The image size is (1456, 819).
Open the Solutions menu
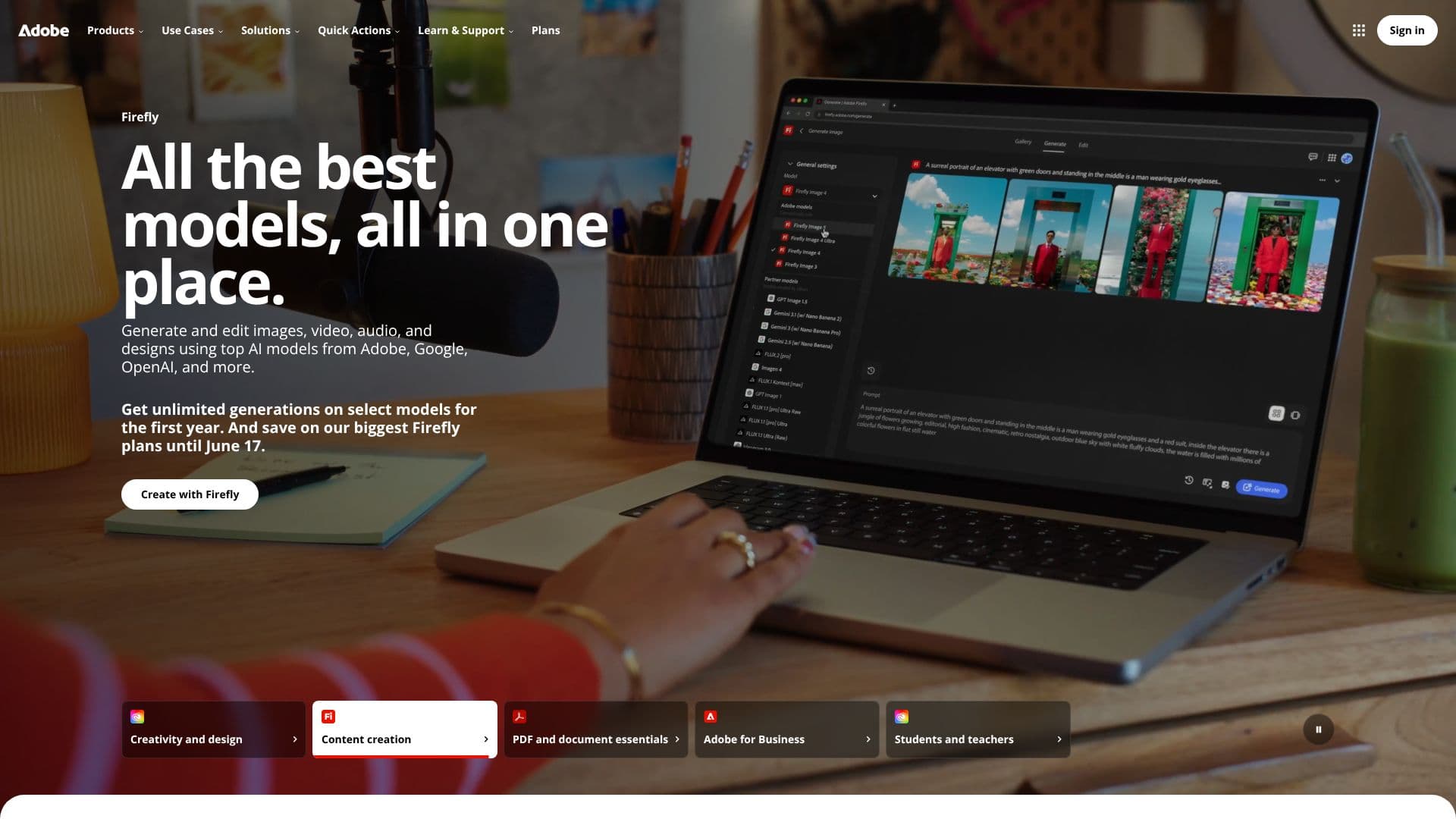[x=270, y=30]
